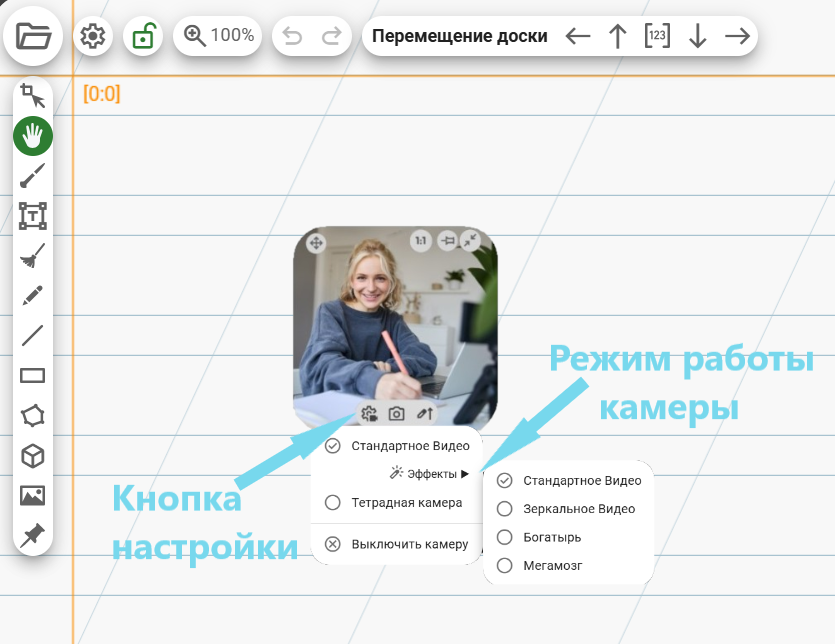This screenshot has width=835, height=644.
Task: Move board right with arrow button
Action: point(737,37)
